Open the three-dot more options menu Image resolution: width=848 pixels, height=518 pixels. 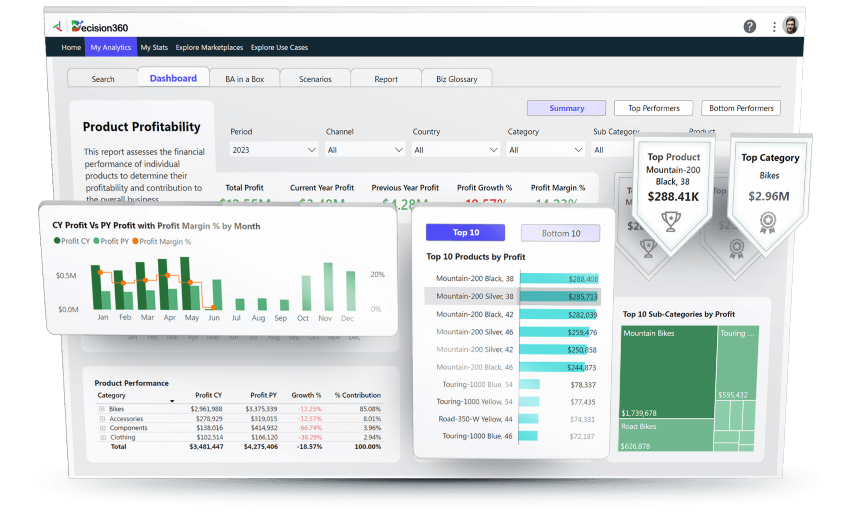point(774,26)
